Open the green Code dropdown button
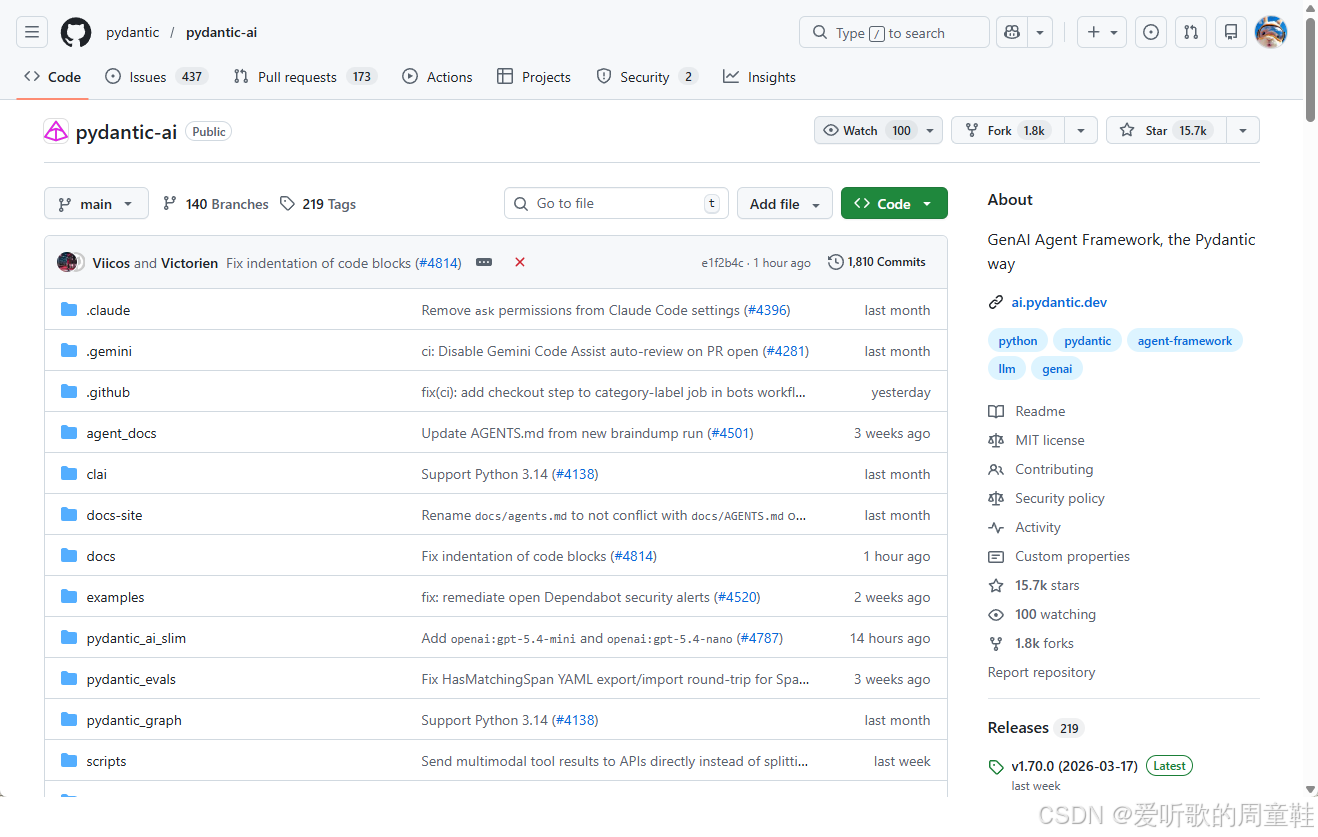This screenshot has height=837, width=1318. click(894, 203)
